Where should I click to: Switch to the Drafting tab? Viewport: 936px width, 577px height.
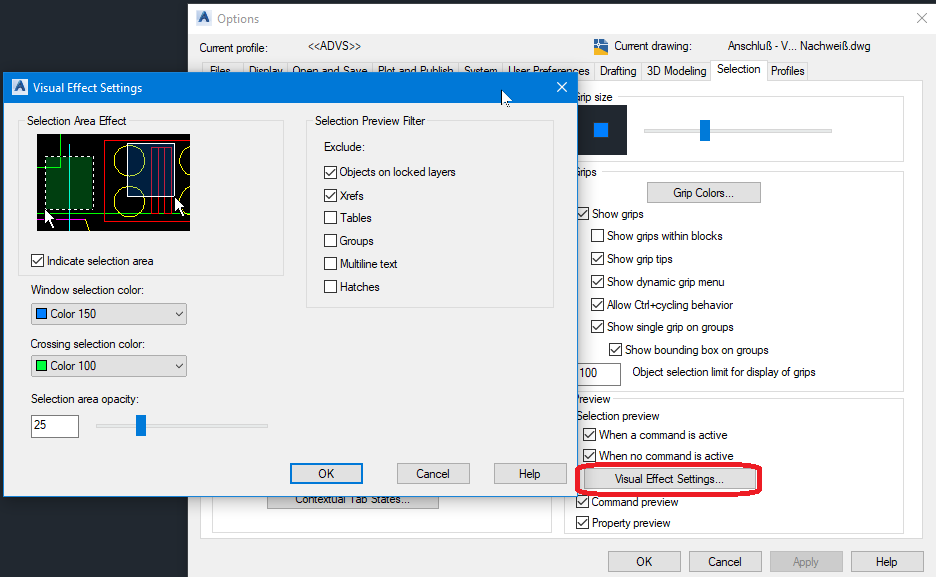618,71
